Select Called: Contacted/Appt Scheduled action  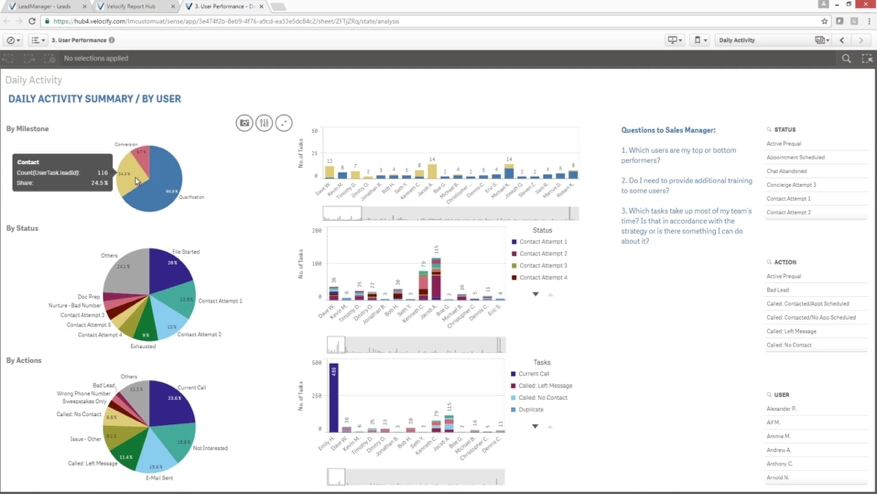815,304
